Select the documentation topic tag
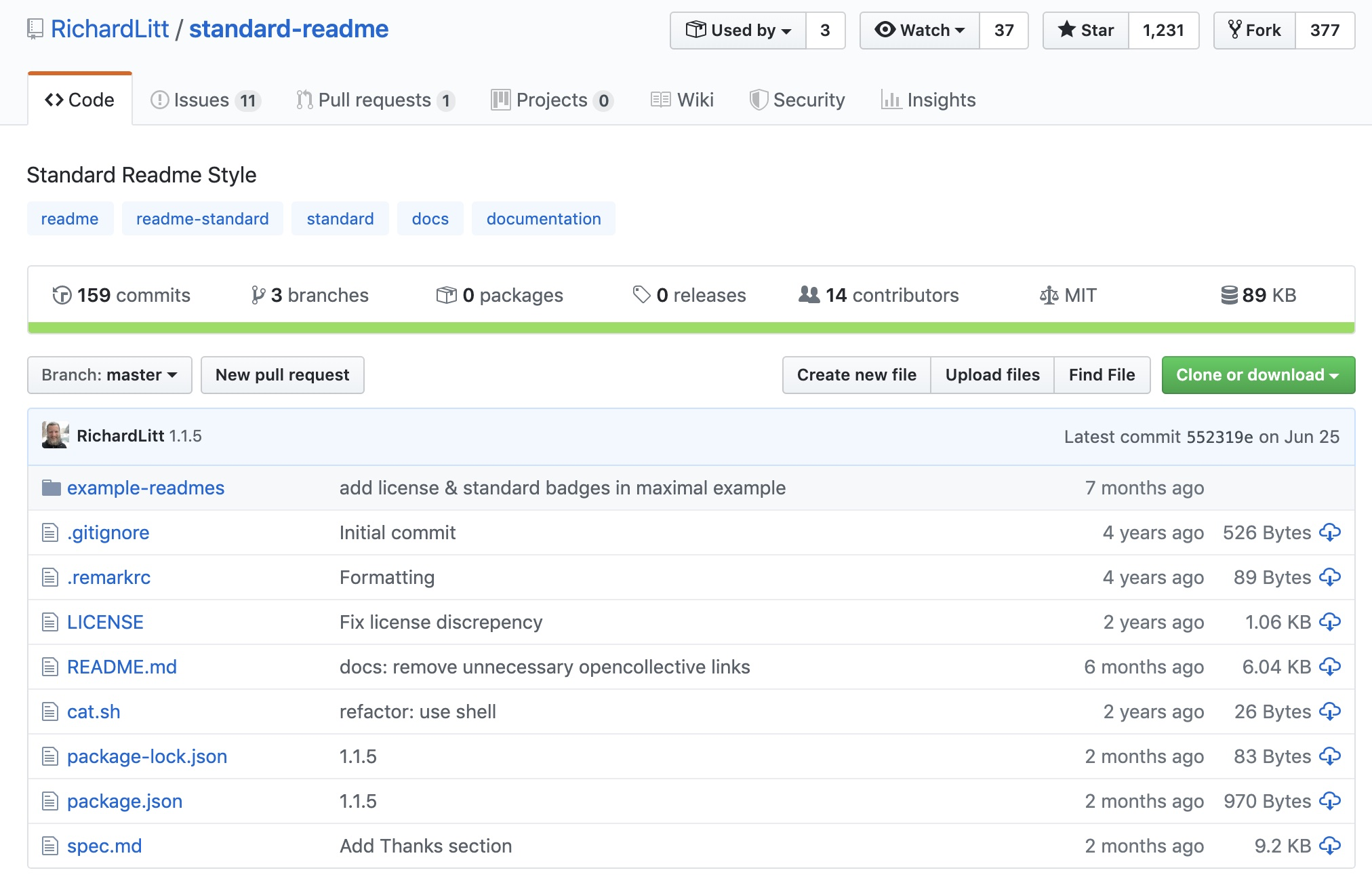The height and width of the screenshot is (879, 1372). pos(543,219)
